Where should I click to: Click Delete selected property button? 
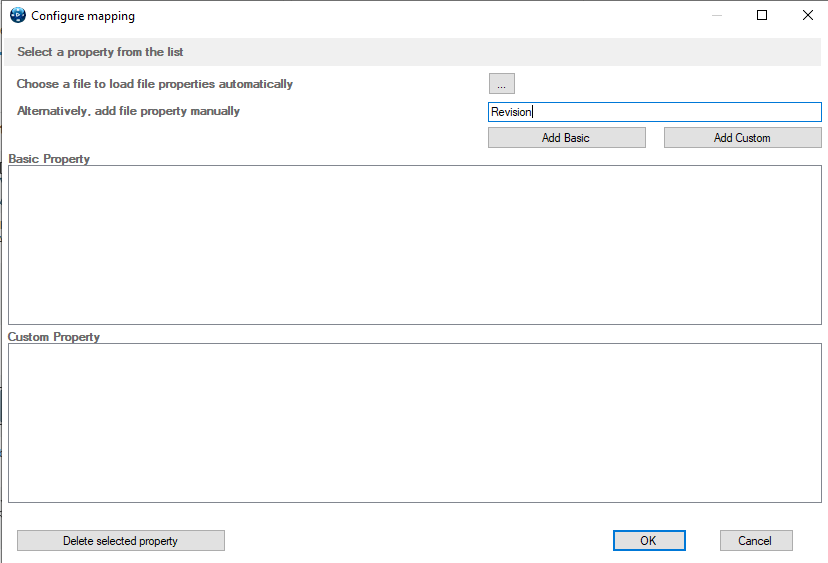pos(121,541)
